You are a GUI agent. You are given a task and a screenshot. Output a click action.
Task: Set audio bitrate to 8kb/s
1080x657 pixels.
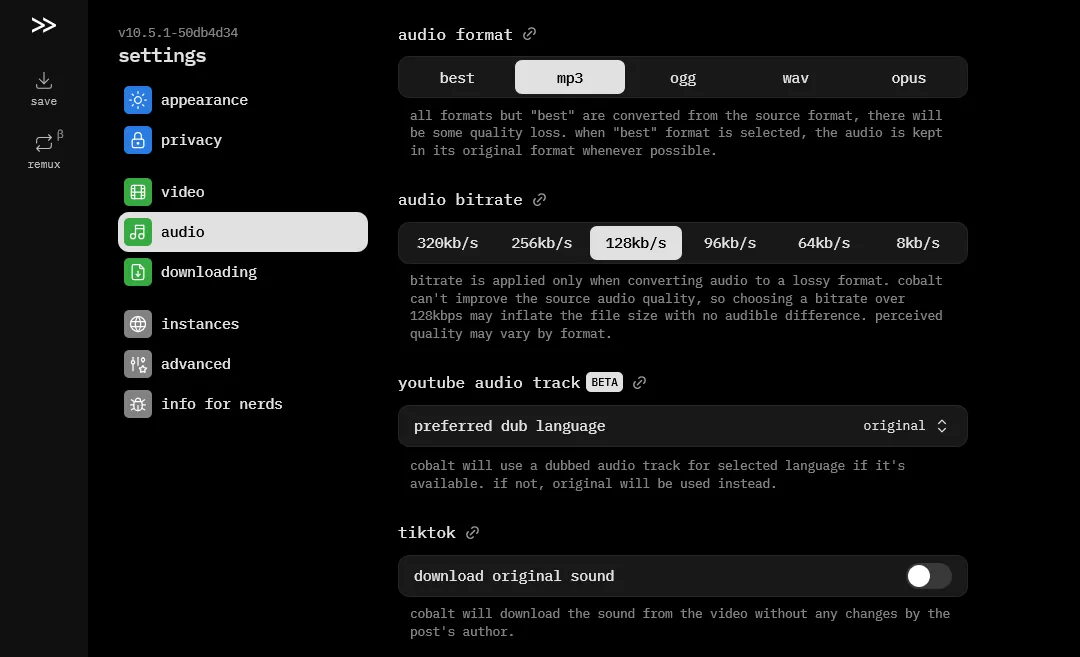pos(918,243)
